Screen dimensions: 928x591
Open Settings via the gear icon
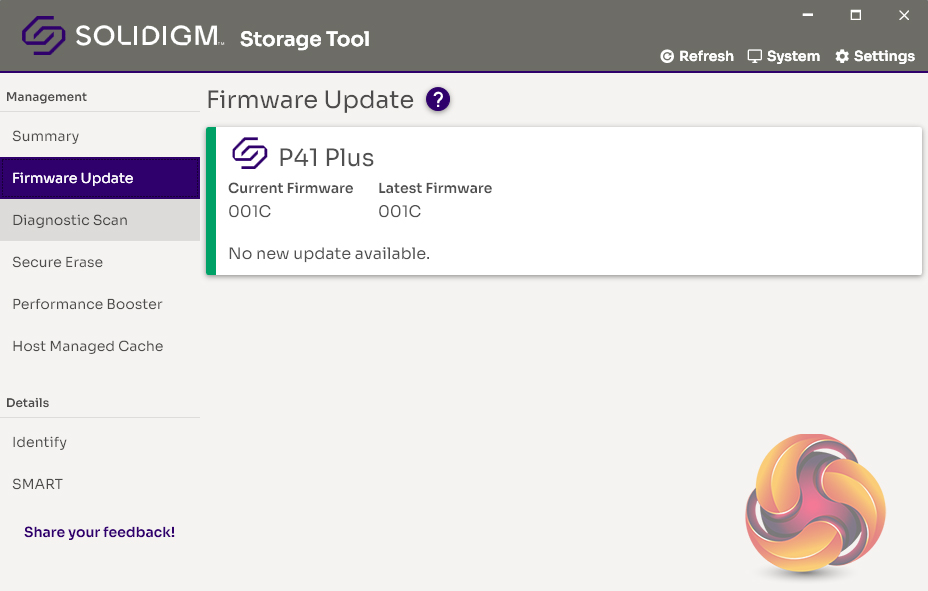[x=842, y=57]
